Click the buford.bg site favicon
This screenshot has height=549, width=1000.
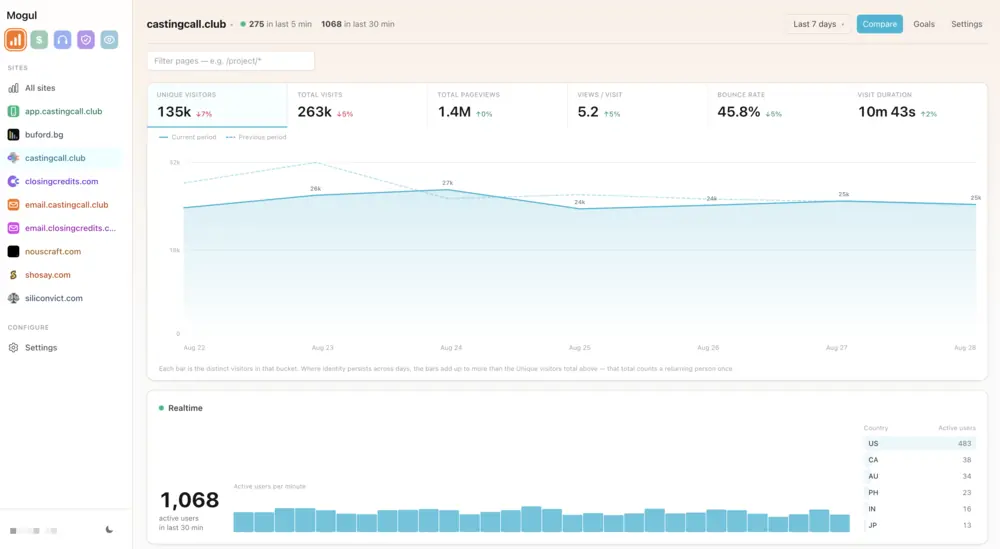tap(13, 135)
